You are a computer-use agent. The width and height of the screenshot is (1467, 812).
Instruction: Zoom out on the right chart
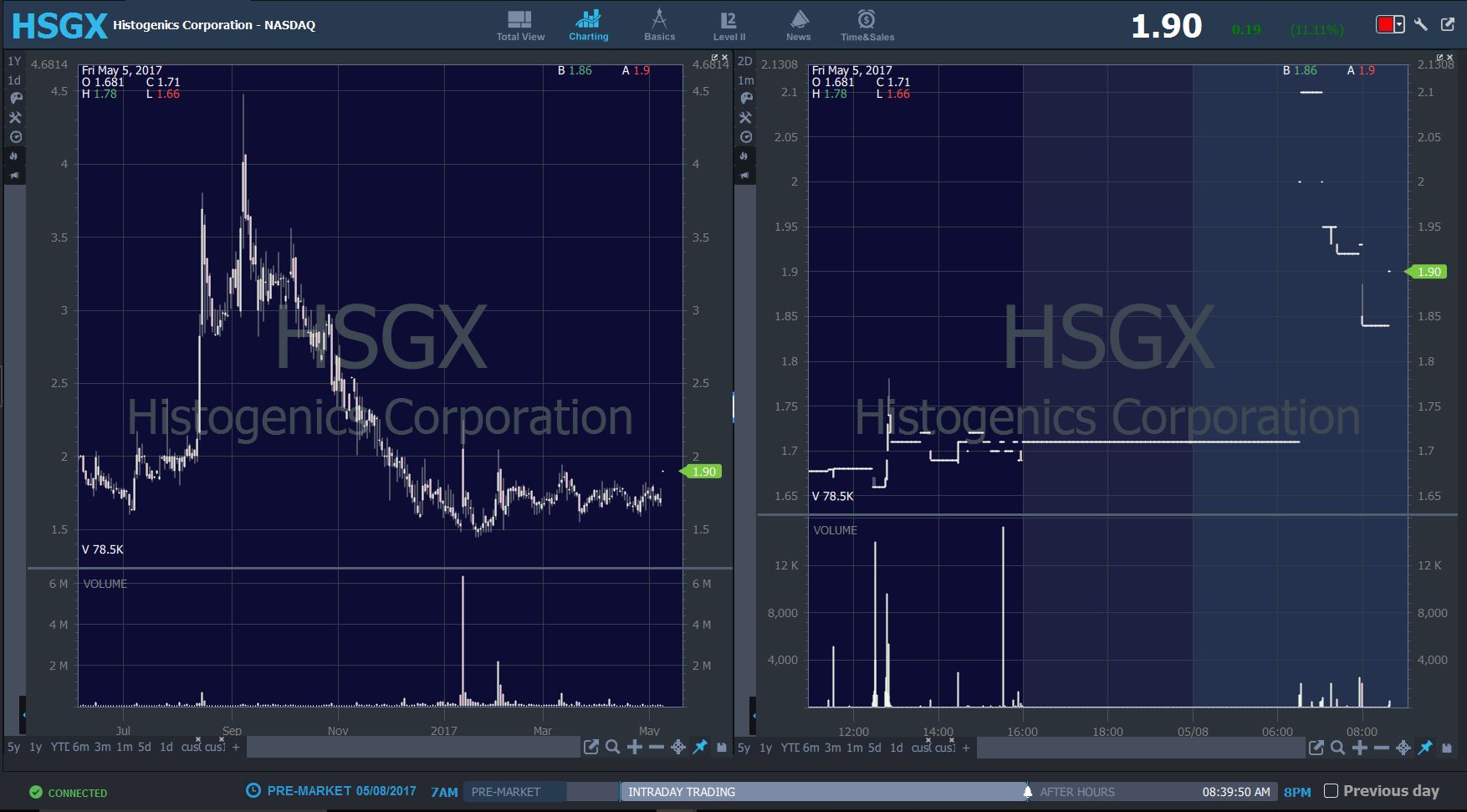pyautogui.click(x=1382, y=747)
